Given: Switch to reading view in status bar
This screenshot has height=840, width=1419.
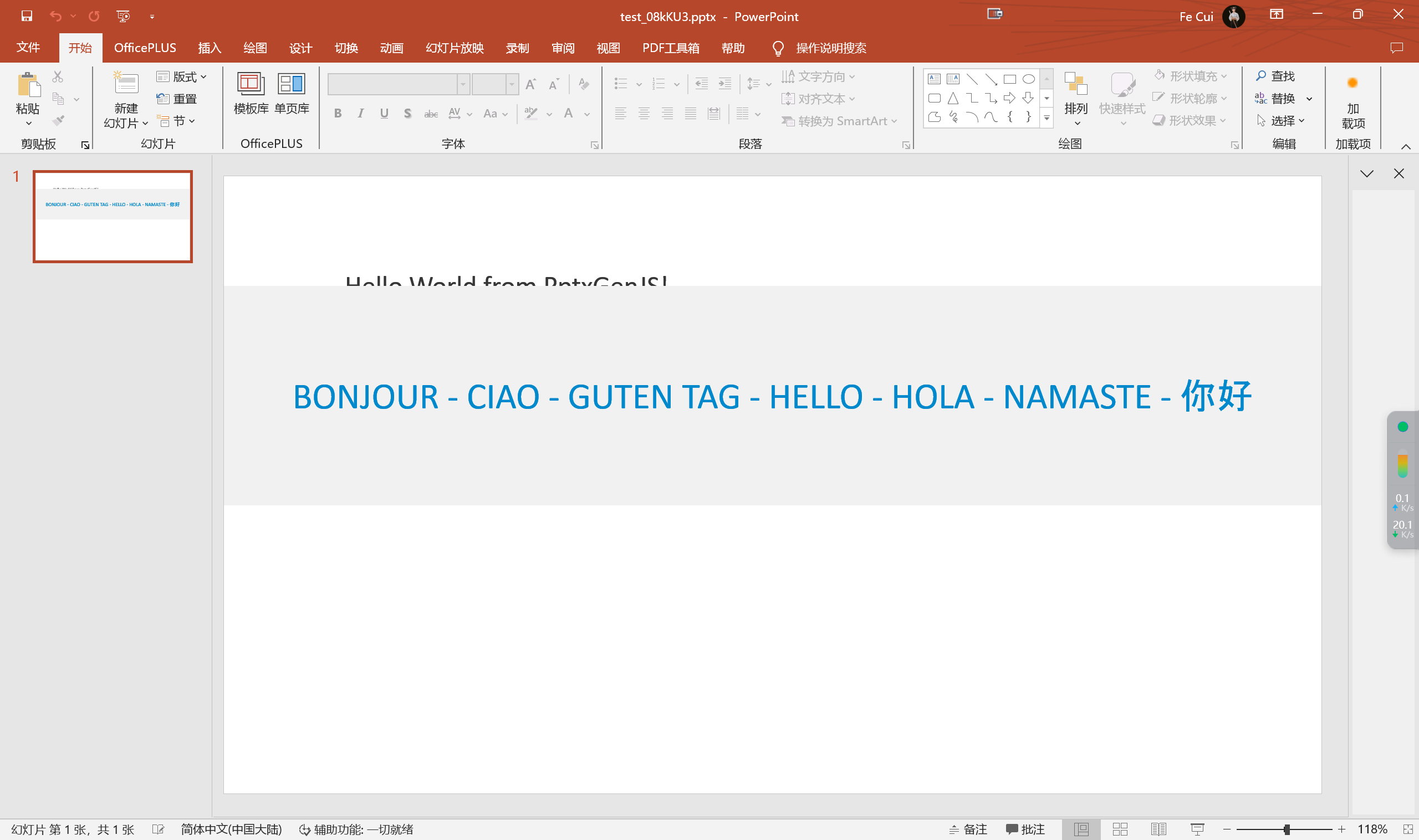Looking at the screenshot, I should [x=1158, y=829].
